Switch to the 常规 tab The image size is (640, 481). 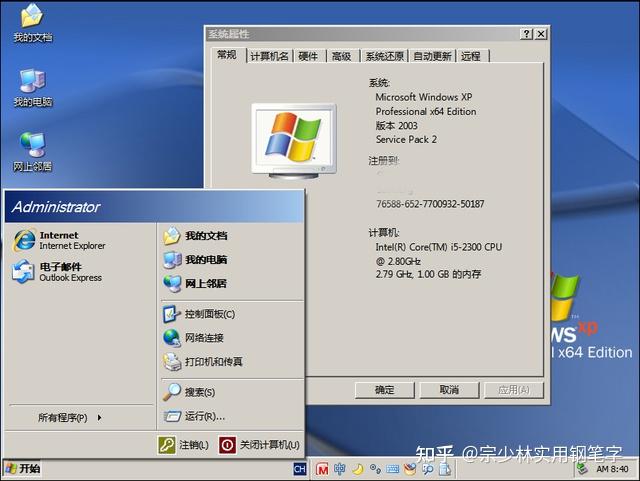(x=227, y=55)
